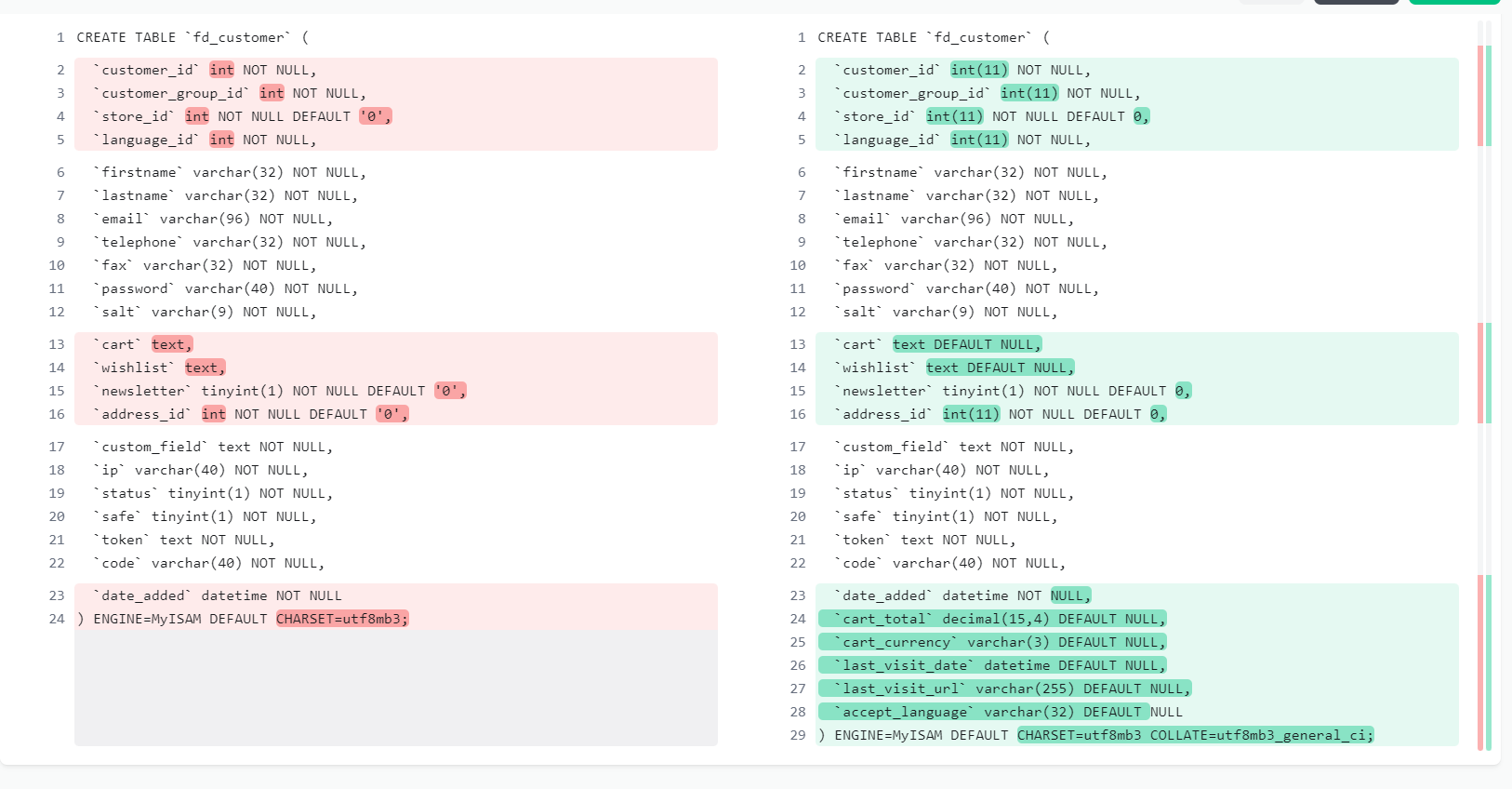Select the `cart_currency` varchar(3) added line

pyautogui.click(x=992, y=642)
